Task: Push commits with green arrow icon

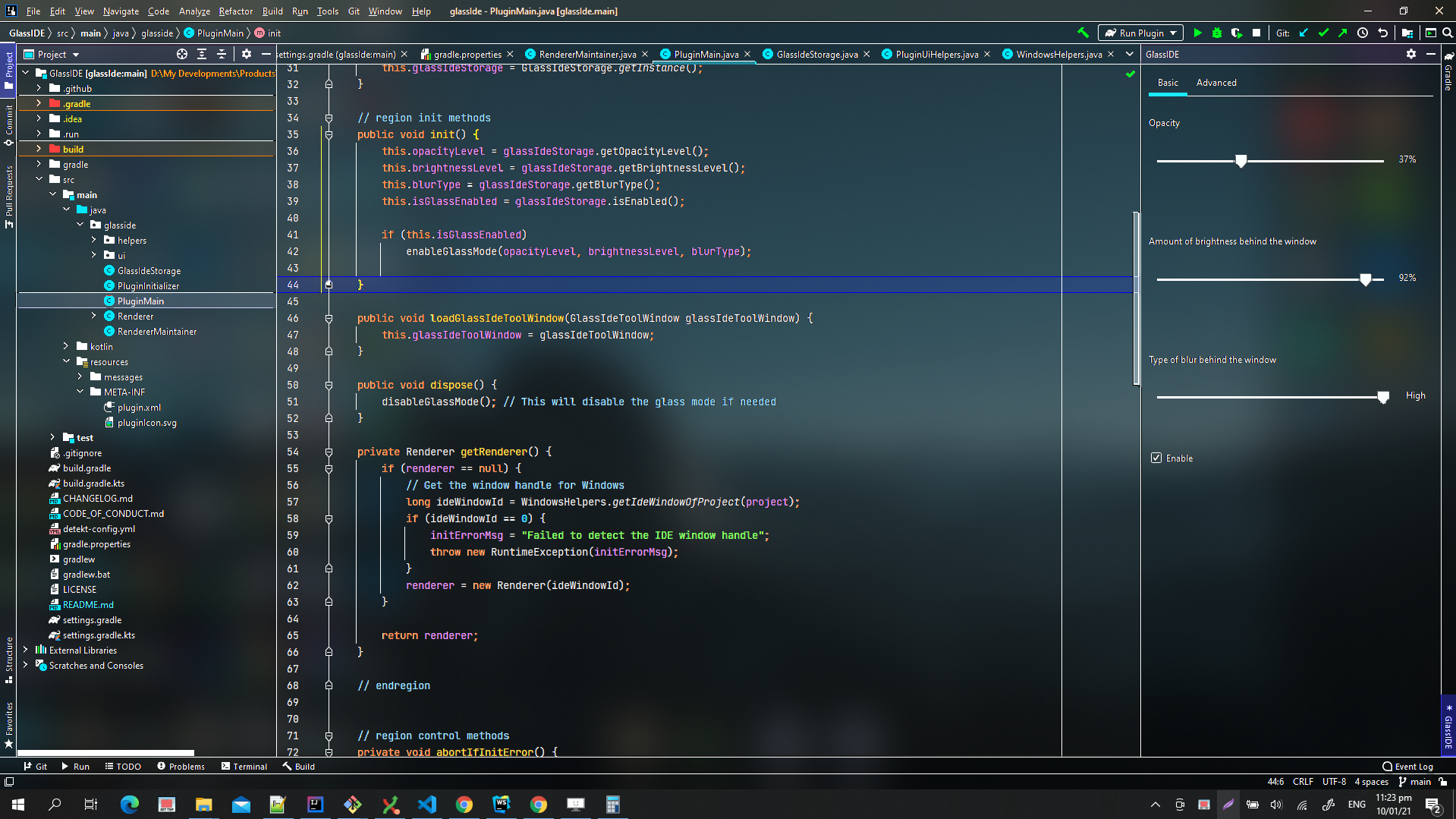Action: [1343, 33]
